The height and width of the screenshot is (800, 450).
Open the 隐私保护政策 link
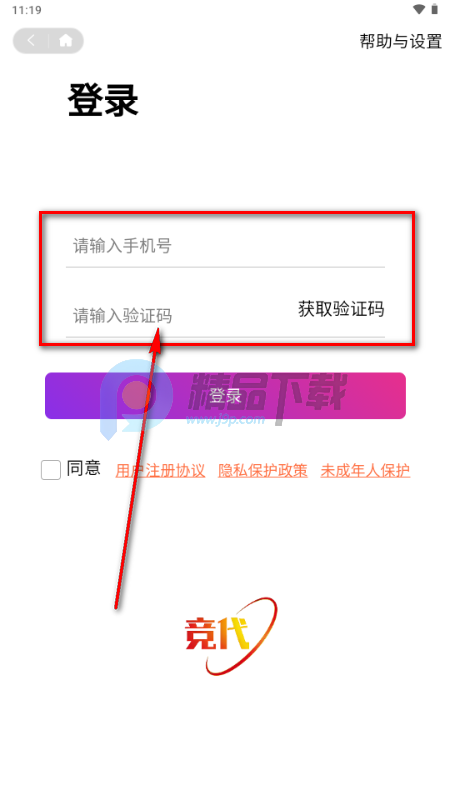click(263, 470)
